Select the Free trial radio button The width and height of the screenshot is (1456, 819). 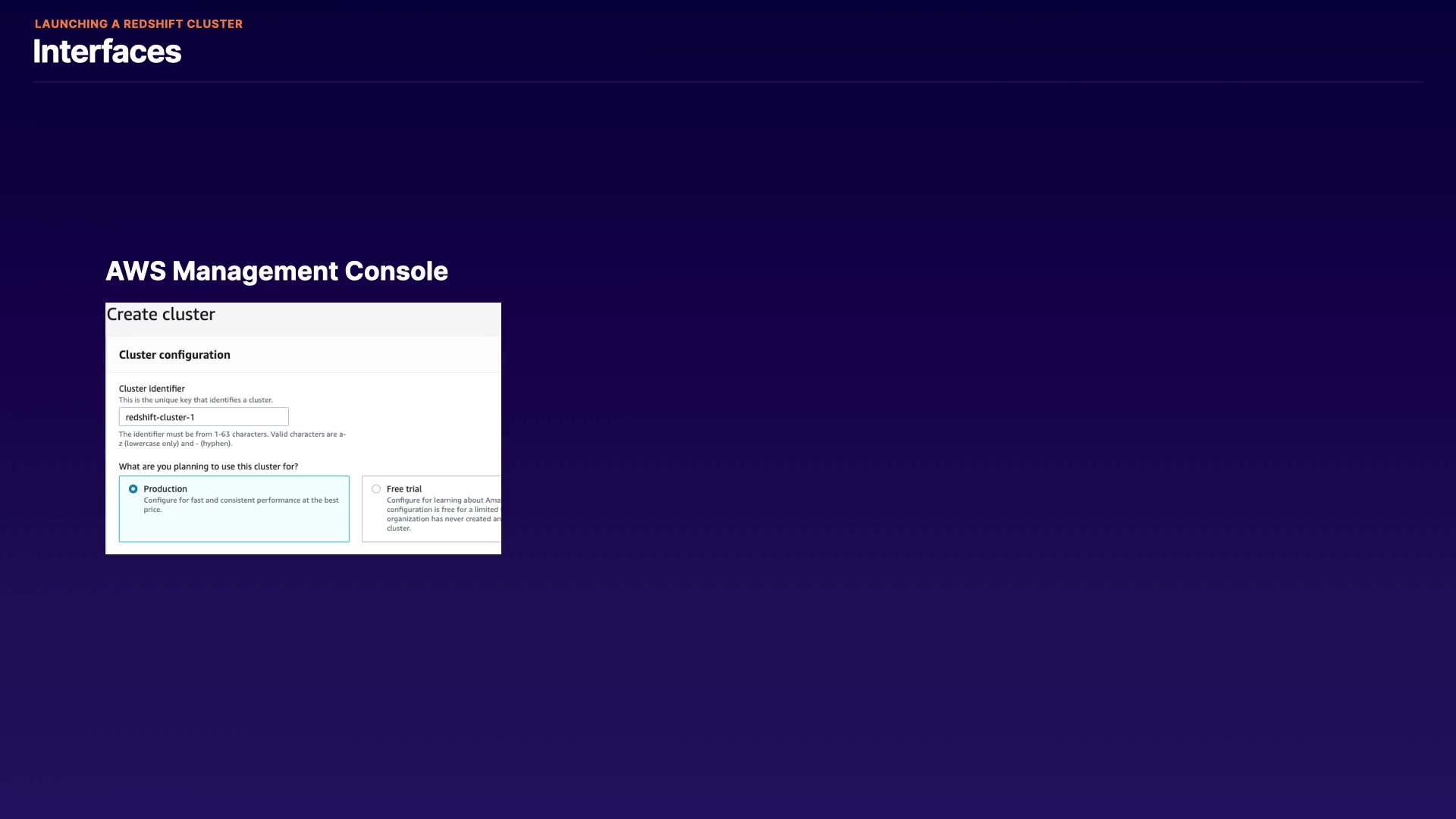point(376,489)
